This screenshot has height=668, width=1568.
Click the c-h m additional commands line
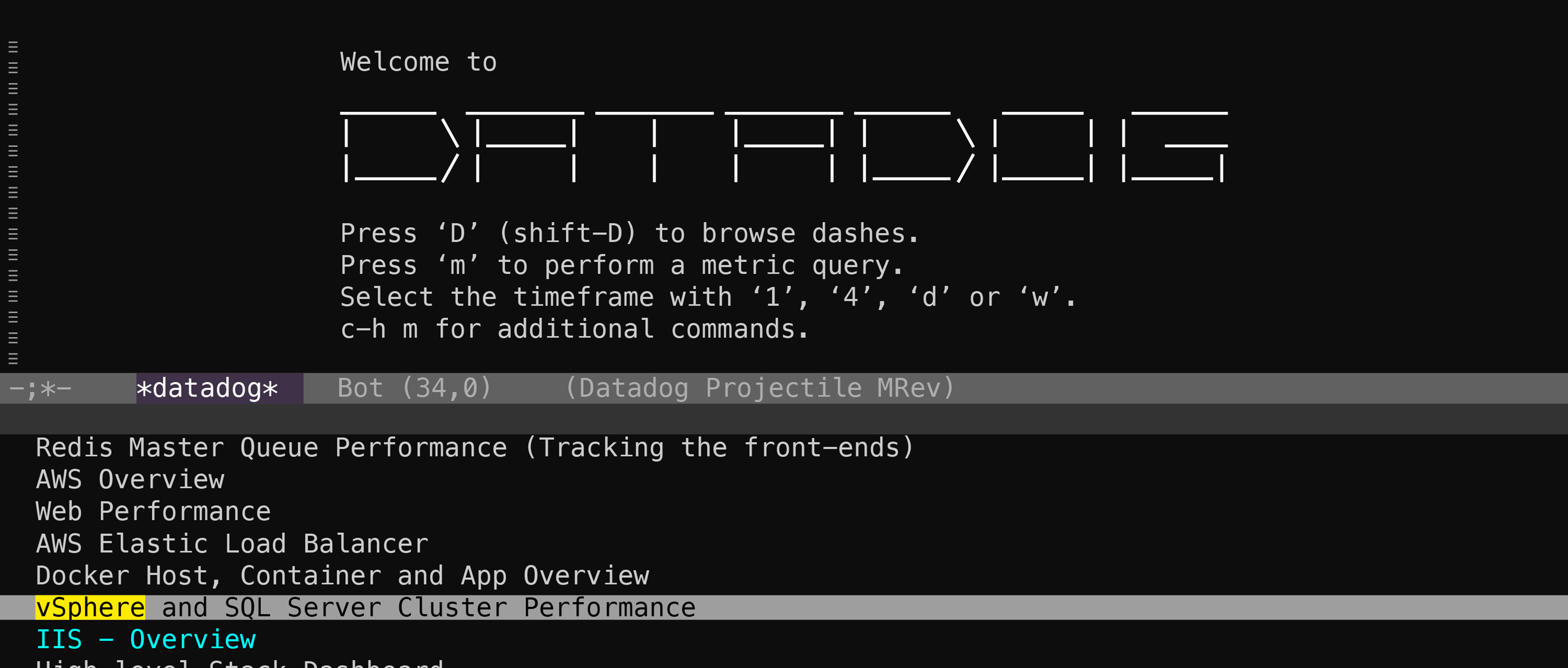pyautogui.click(x=575, y=329)
